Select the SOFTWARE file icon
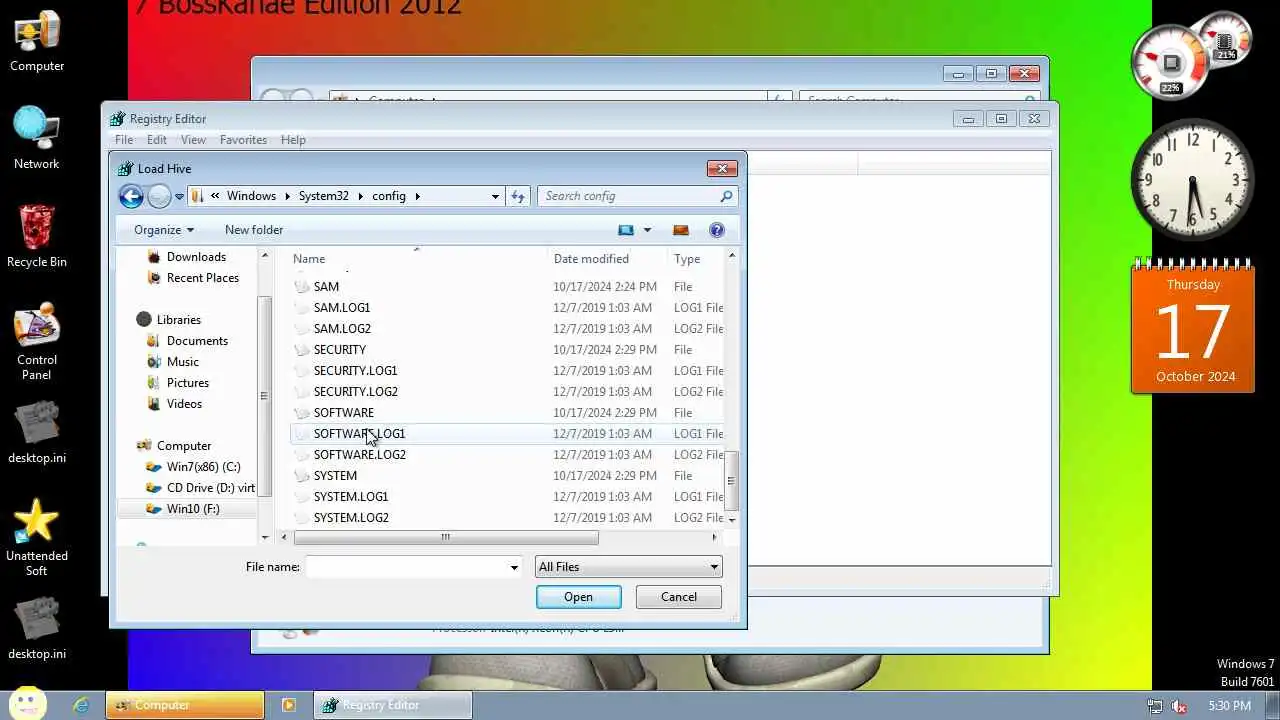 pyautogui.click(x=302, y=413)
